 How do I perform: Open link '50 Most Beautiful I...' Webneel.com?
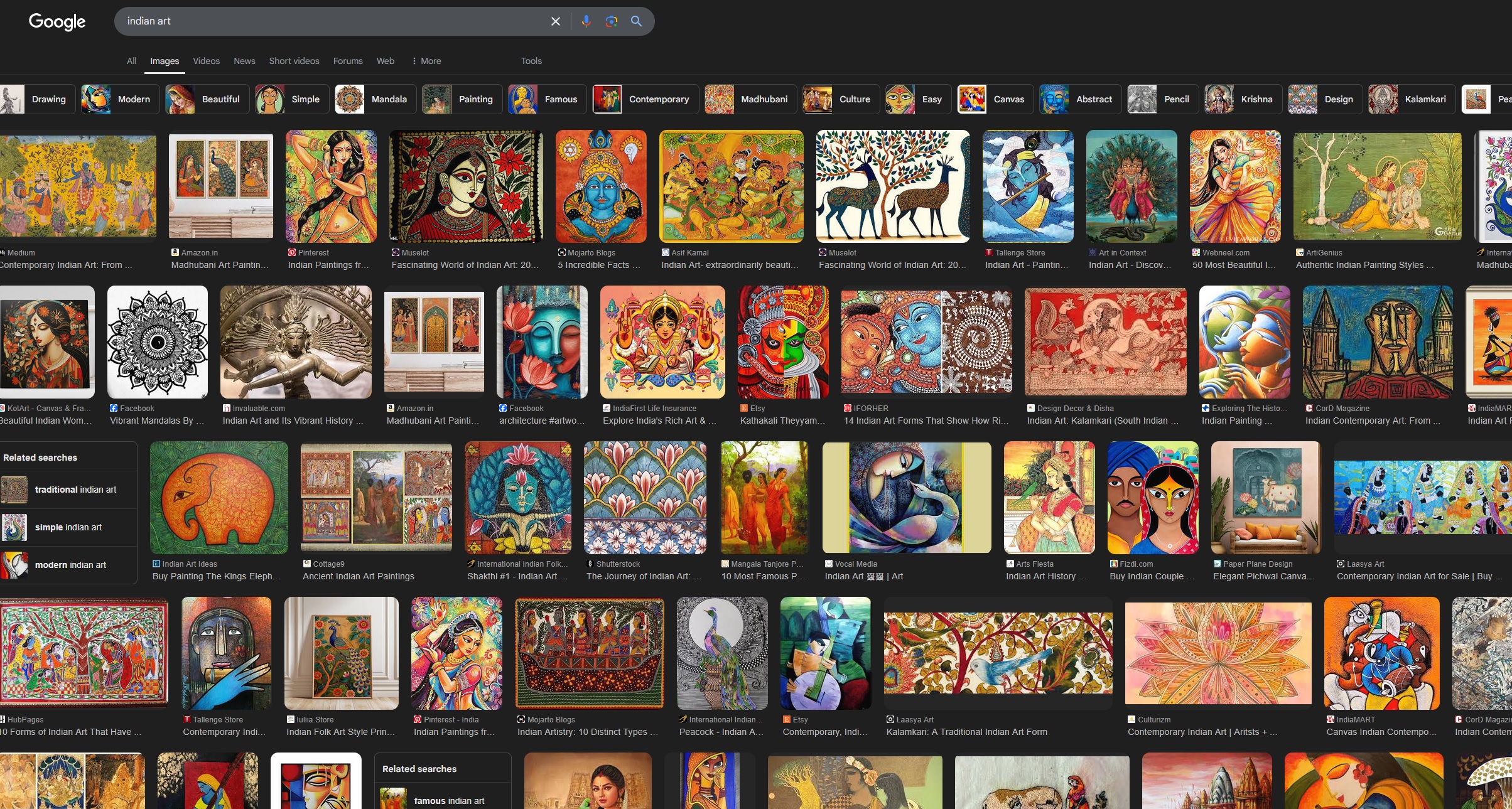click(1234, 265)
